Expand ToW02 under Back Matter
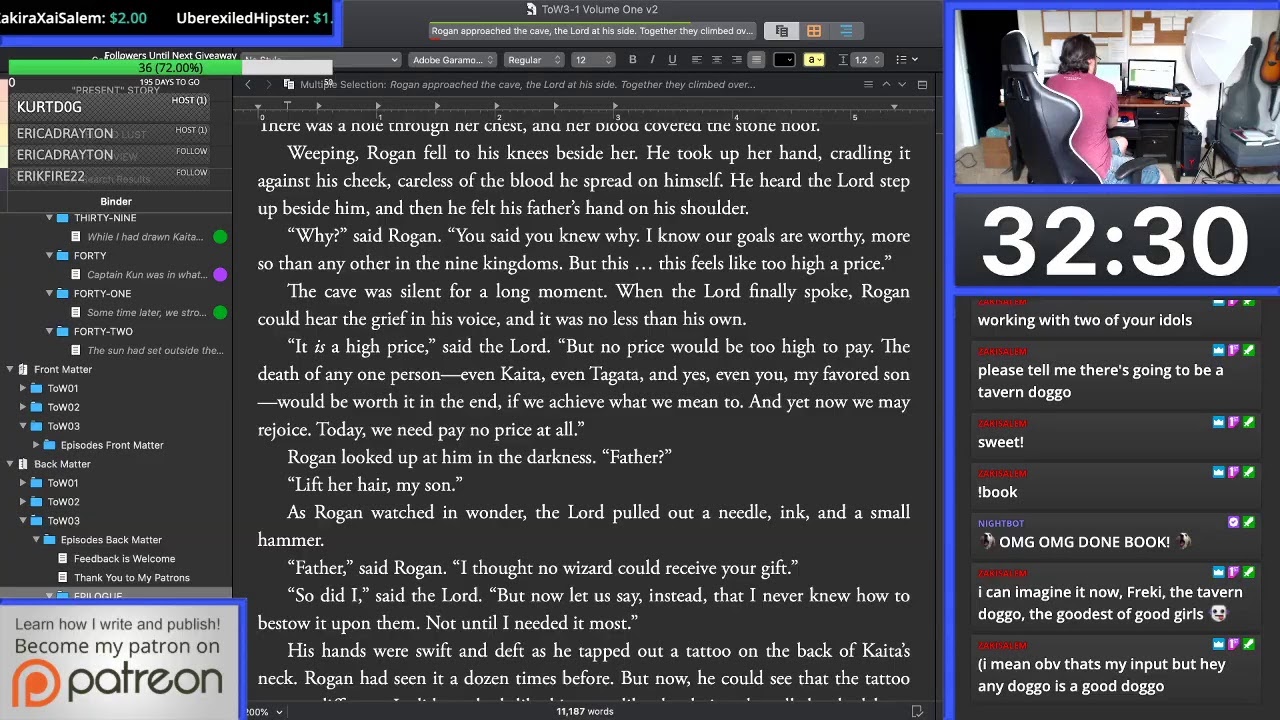1280x720 pixels. click(23, 503)
